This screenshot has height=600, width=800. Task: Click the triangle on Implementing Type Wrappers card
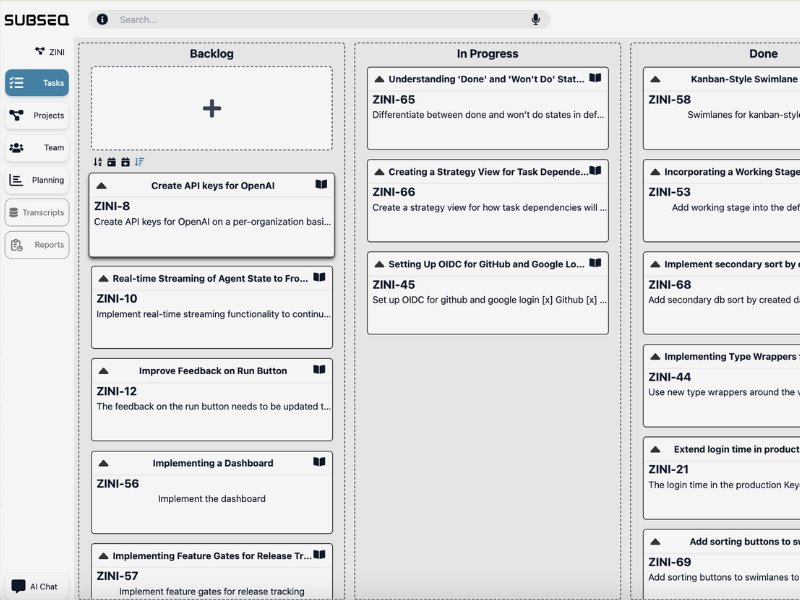pyautogui.click(x=656, y=357)
